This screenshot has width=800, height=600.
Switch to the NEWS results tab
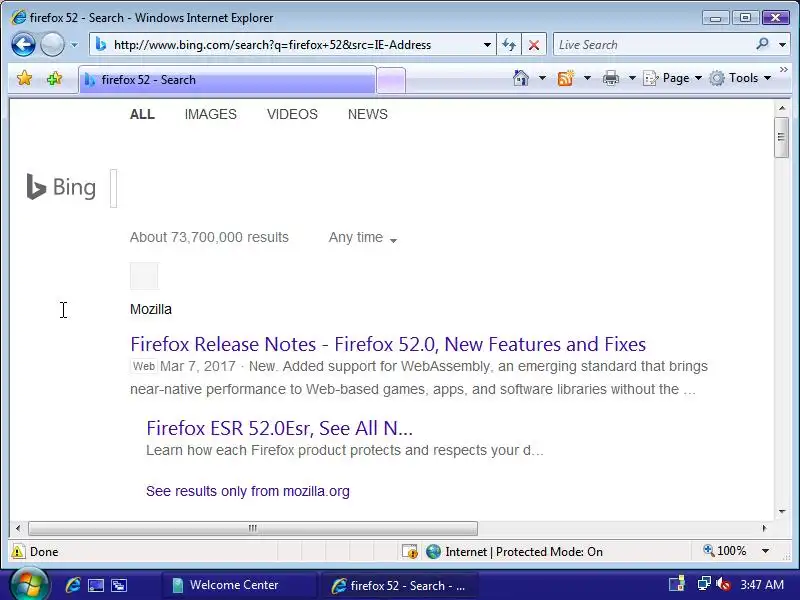click(x=367, y=114)
